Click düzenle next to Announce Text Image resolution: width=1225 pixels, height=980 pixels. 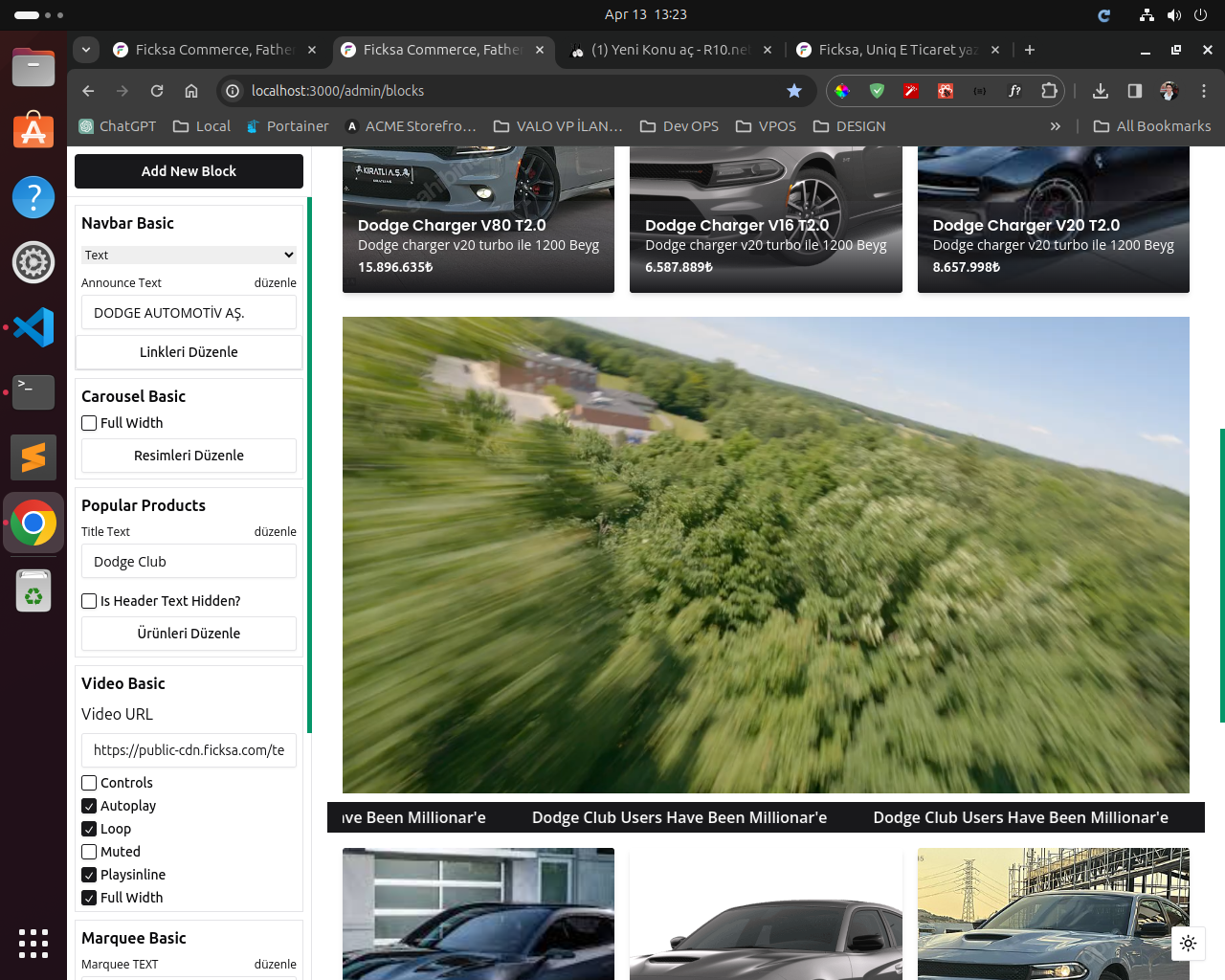tap(276, 283)
